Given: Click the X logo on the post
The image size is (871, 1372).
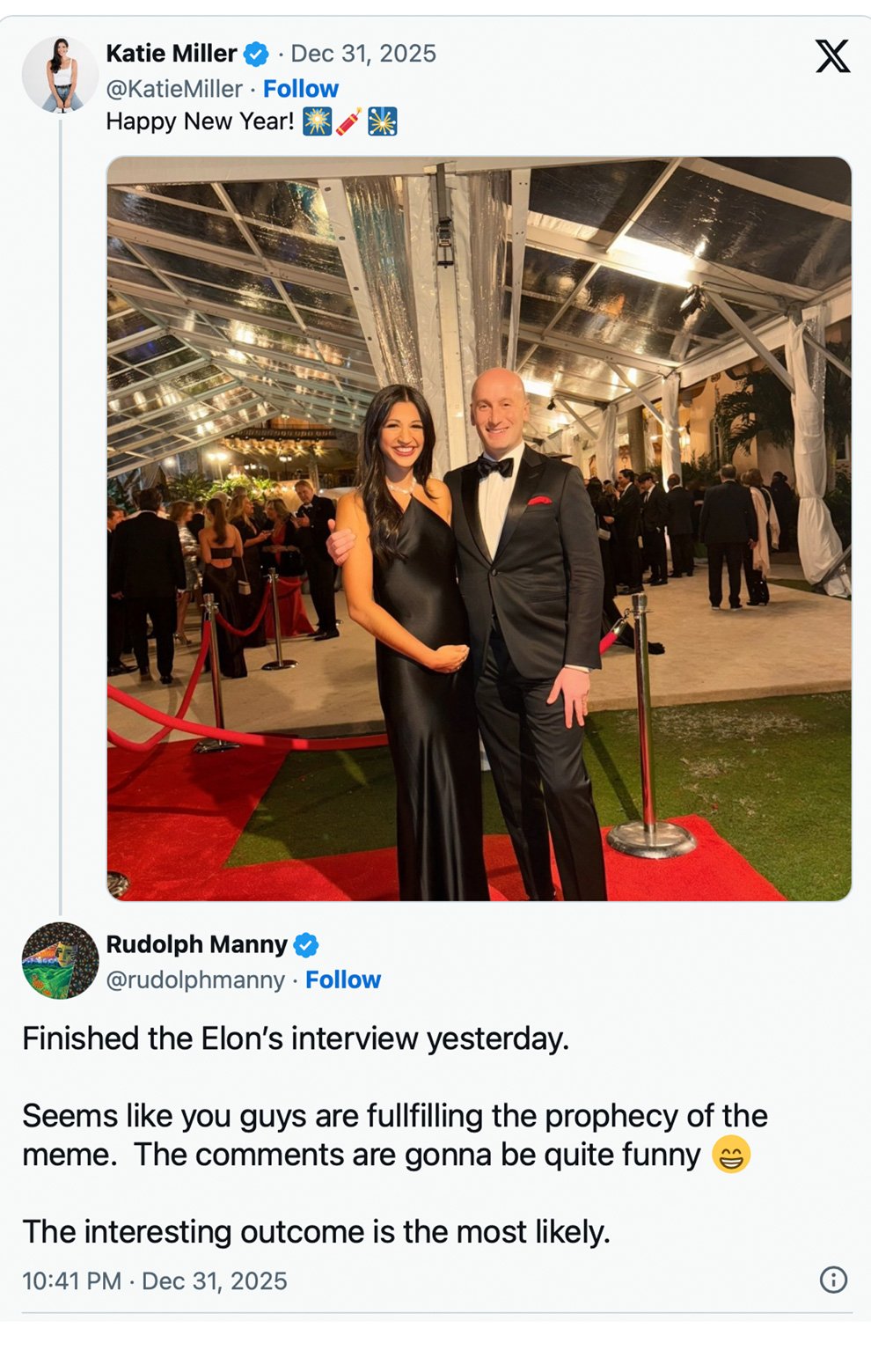Looking at the screenshot, I should (x=831, y=56).
